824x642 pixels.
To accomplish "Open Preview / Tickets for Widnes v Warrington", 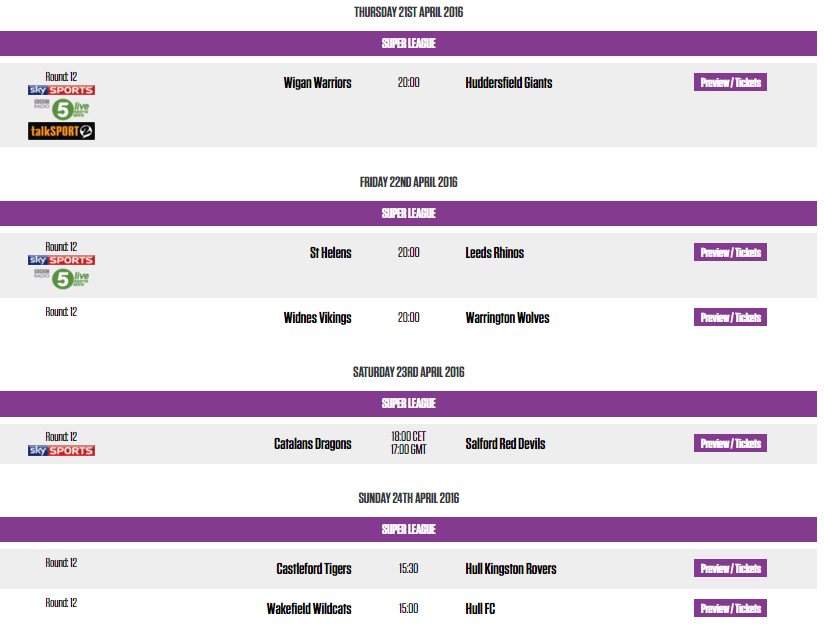I will [x=730, y=318].
